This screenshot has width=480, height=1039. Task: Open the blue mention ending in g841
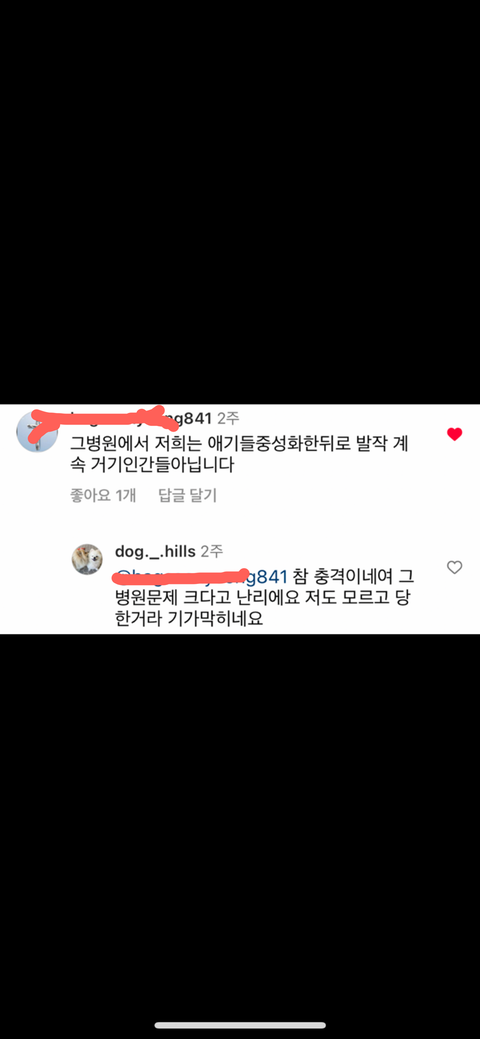[x=201, y=576]
